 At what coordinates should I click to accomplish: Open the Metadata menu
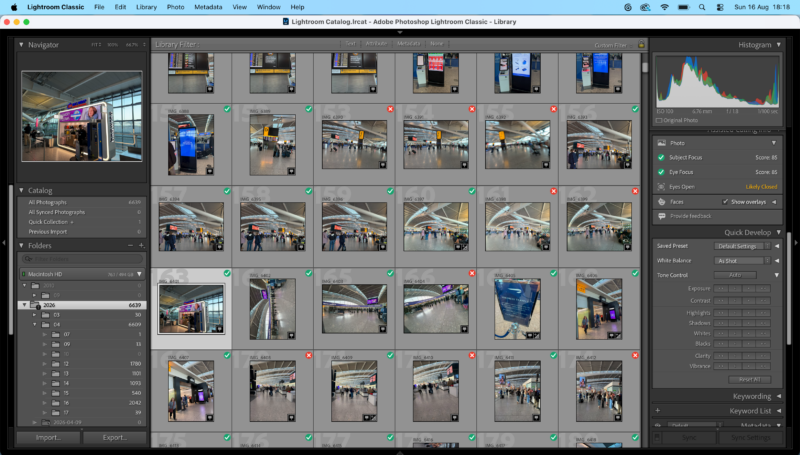[208, 7]
